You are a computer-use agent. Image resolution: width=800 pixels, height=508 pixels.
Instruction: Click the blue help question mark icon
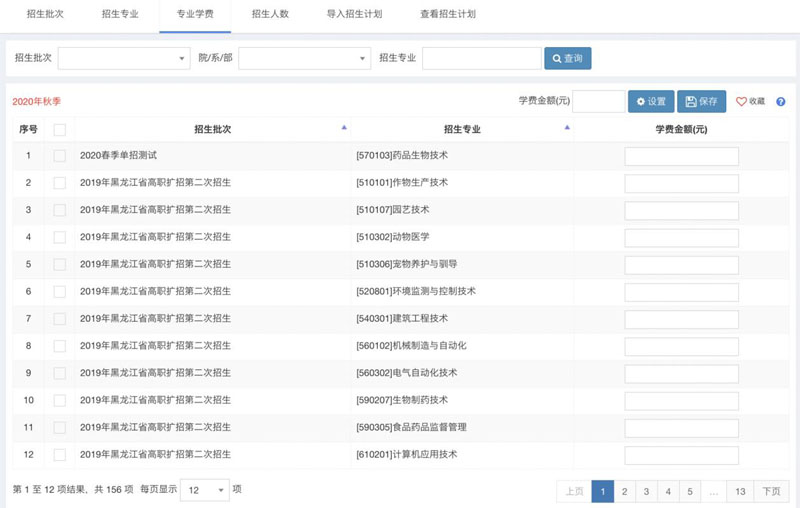point(780,102)
